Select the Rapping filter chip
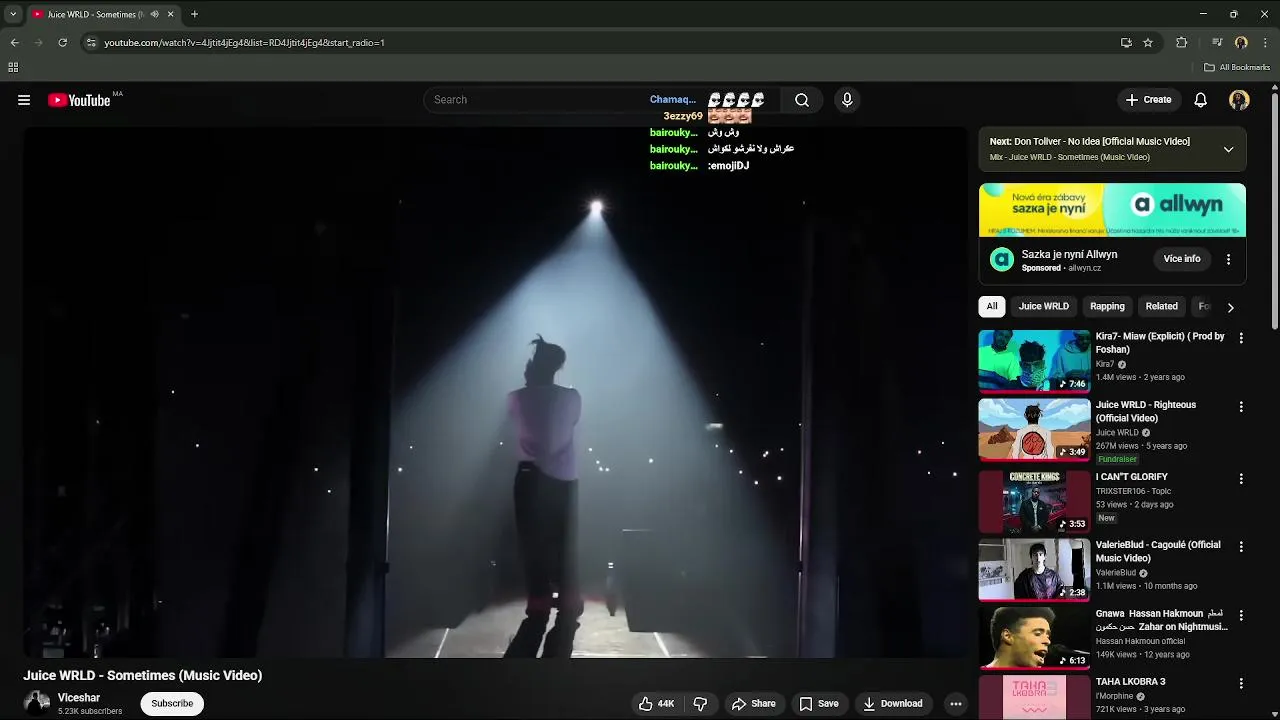1280x720 pixels. click(x=1107, y=306)
